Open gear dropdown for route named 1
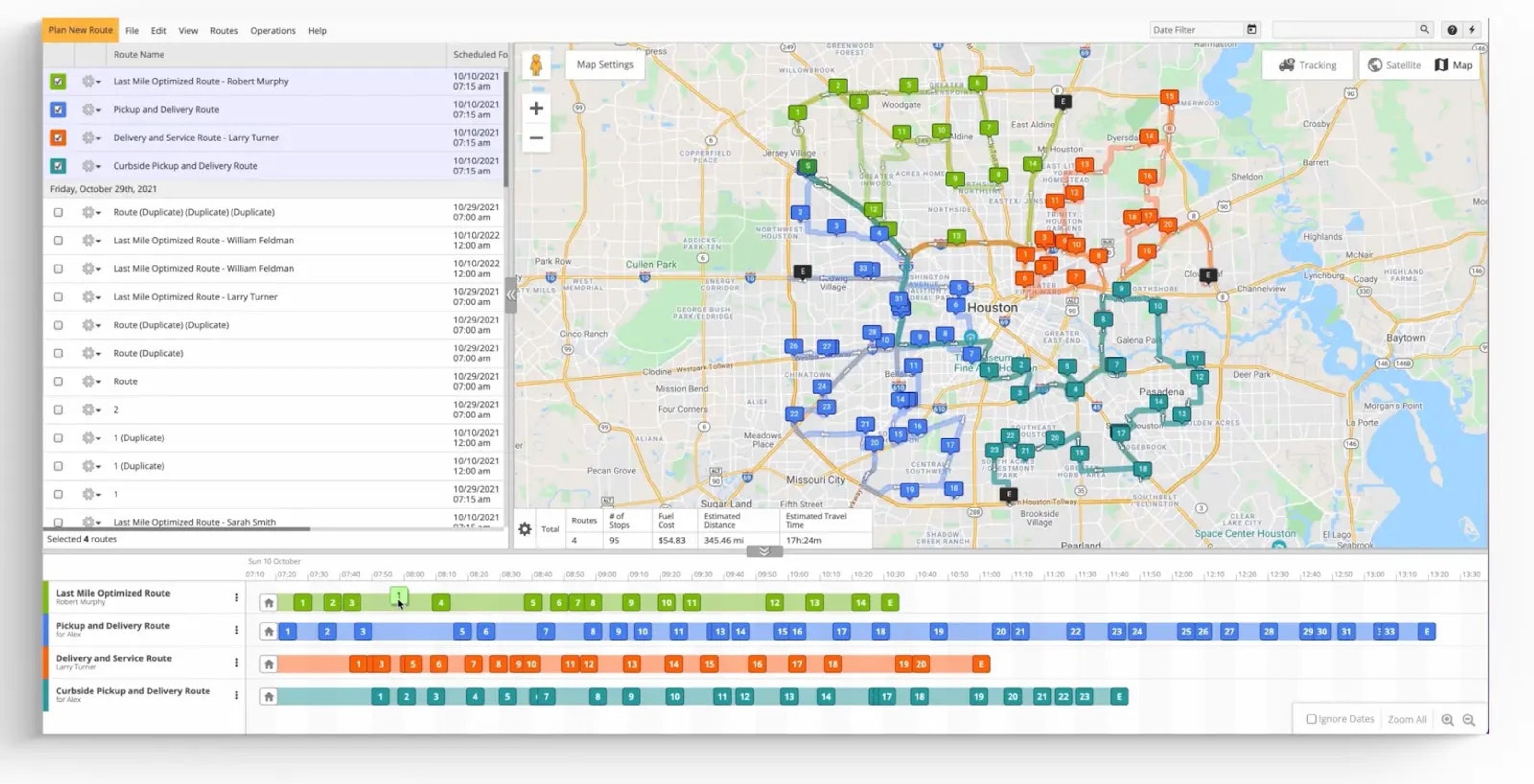The width and height of the screenshot is (1534, 784). click(x=91, y=494)
